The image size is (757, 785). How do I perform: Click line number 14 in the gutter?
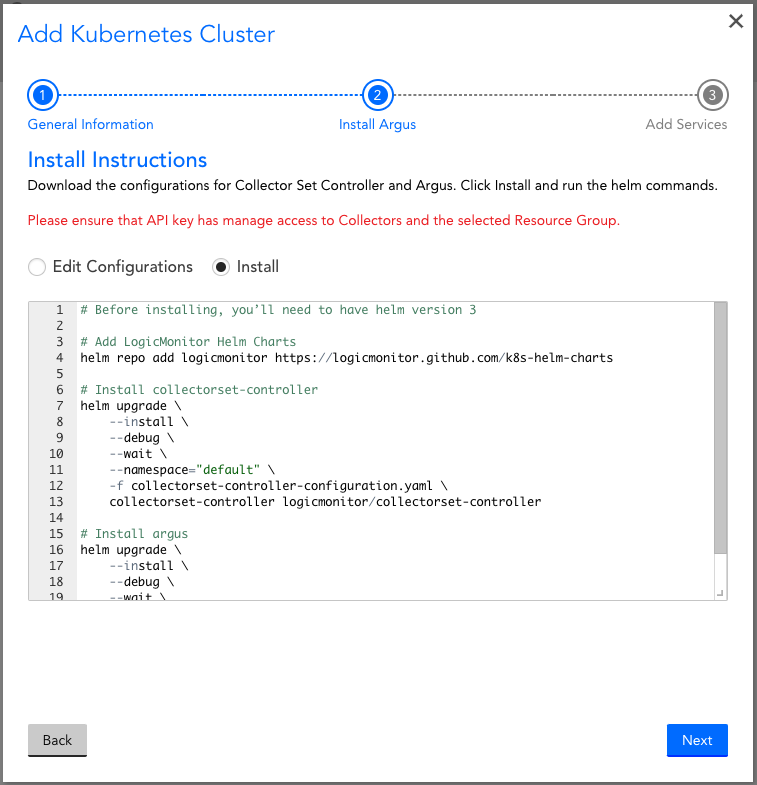point(56,518)
